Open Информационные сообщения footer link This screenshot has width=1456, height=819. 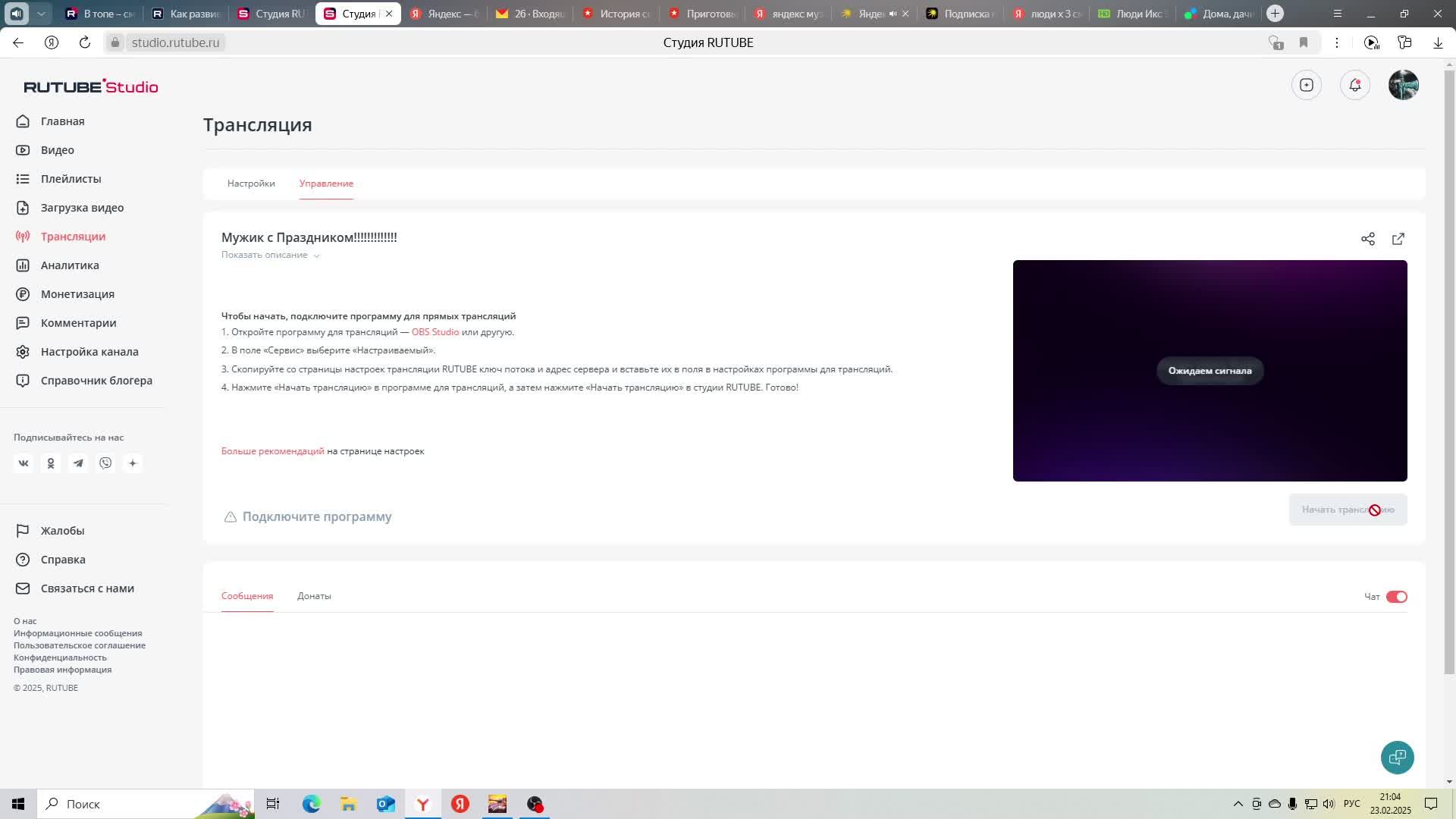[77, 633]
